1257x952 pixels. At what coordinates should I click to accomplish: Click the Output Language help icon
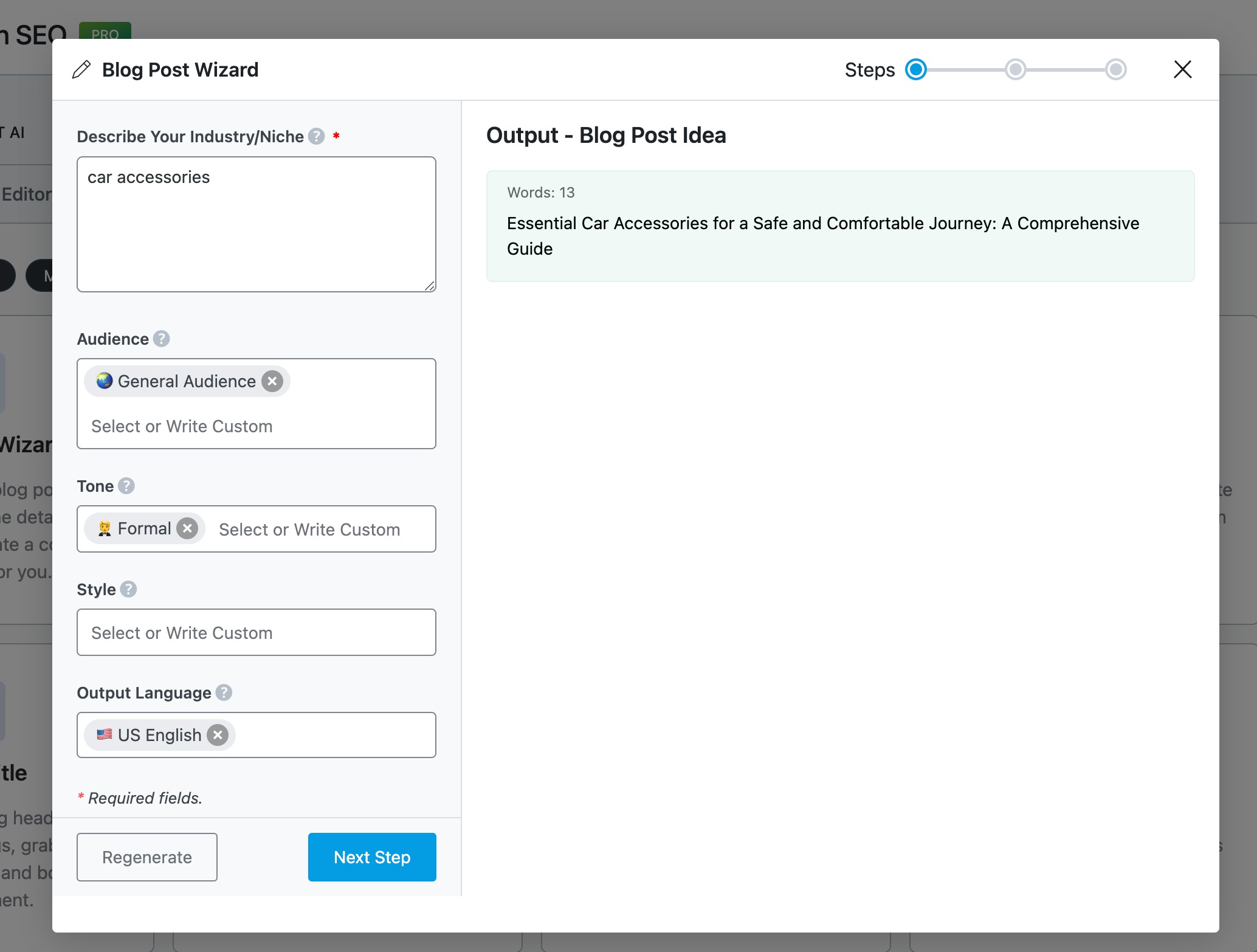(x=224, y=692)
